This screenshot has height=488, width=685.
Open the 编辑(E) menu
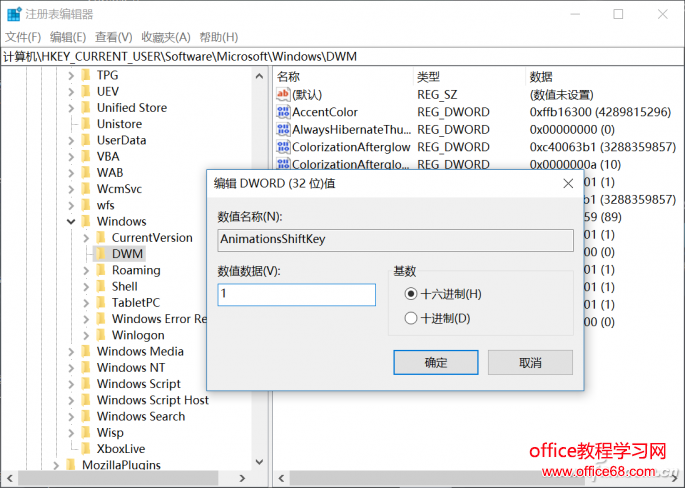pyautogui.click(x=68, y=37)
